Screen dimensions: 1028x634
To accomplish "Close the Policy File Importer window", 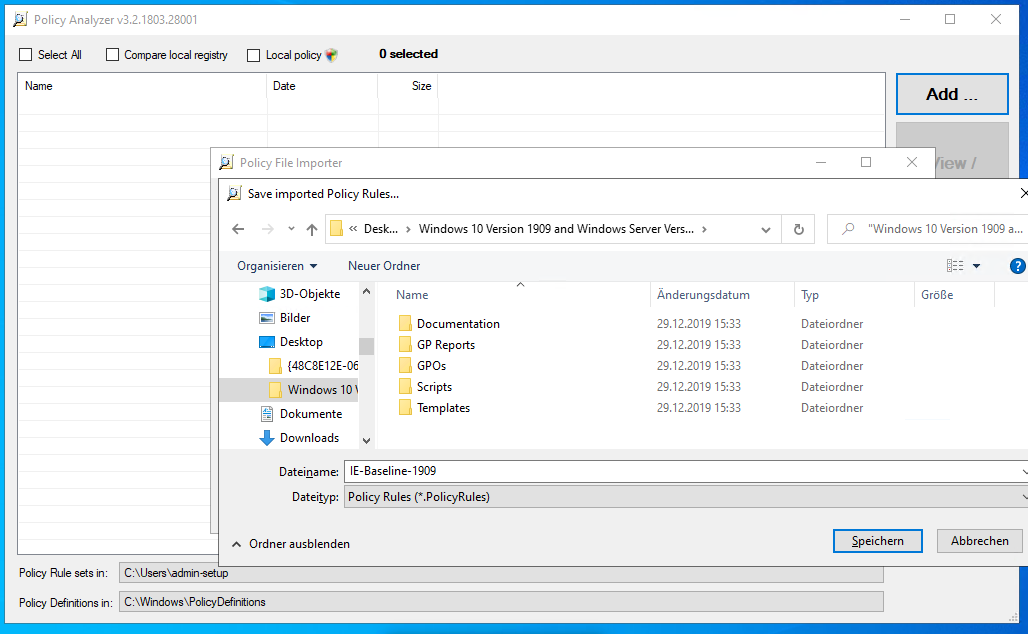I will pyautogui.click(x=912, y=162).
